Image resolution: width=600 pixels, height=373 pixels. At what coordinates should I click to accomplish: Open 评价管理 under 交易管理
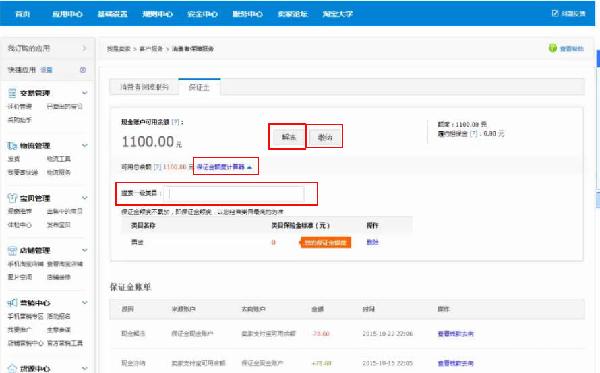coord(20,106)
